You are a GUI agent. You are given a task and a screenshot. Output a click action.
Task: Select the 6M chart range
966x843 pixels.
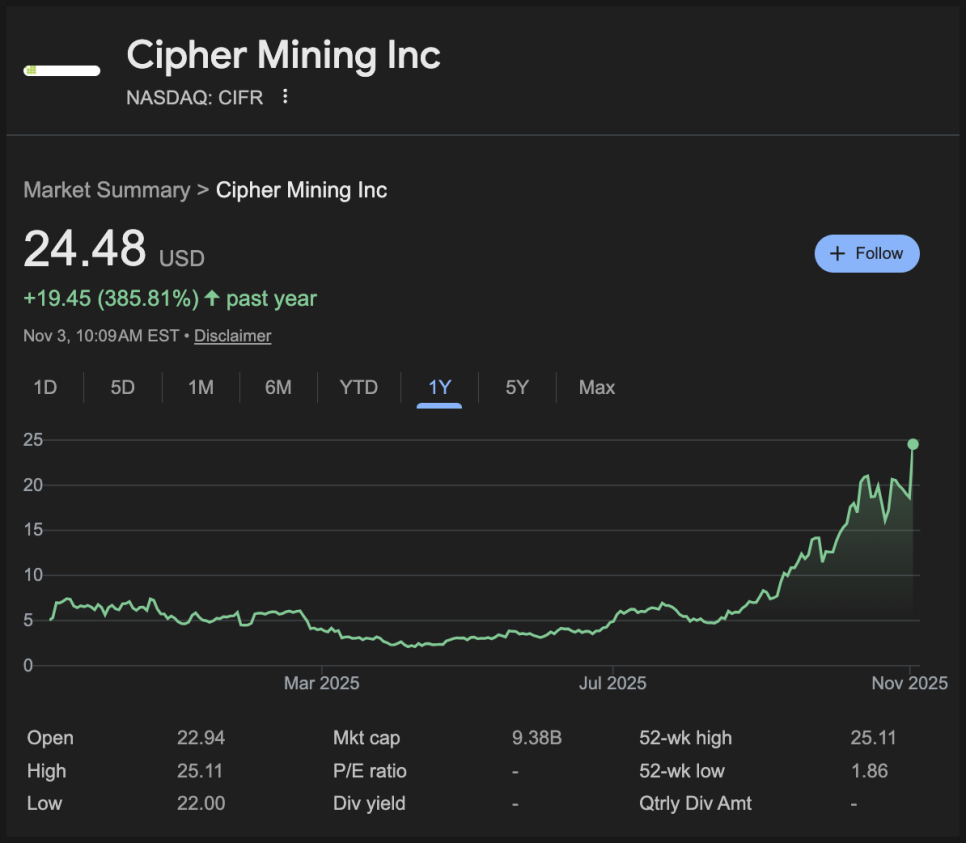click(x=278, y=387)
